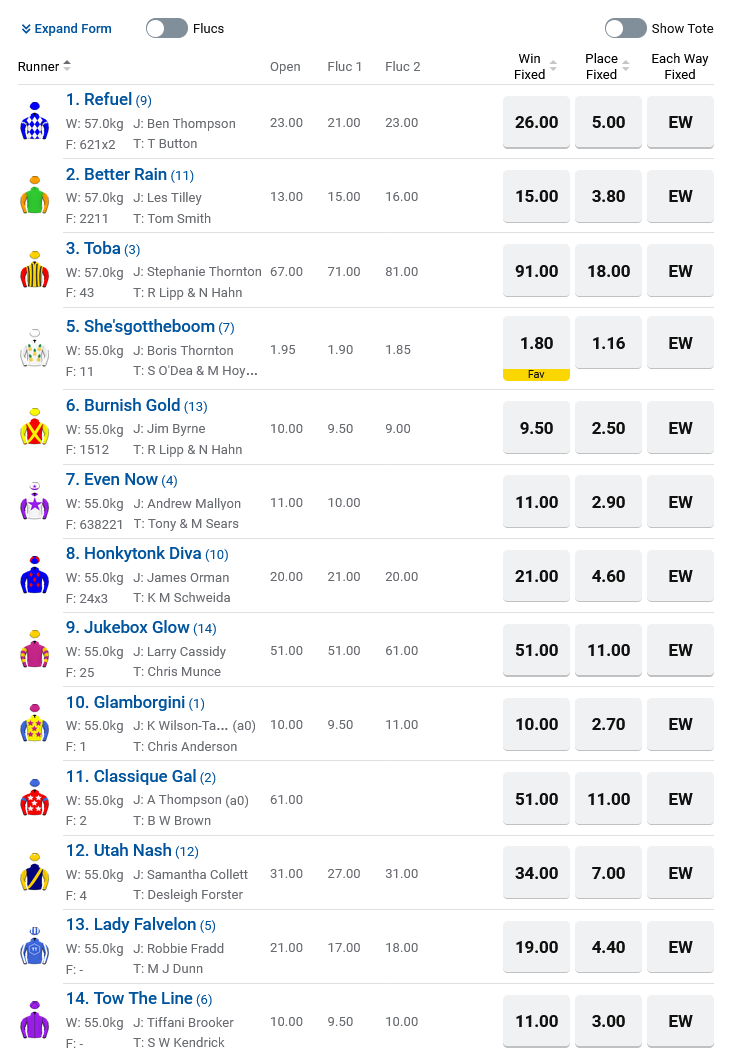
Task: Click Honkytonk Diva's blue silk icon
Action: (35, 575)
